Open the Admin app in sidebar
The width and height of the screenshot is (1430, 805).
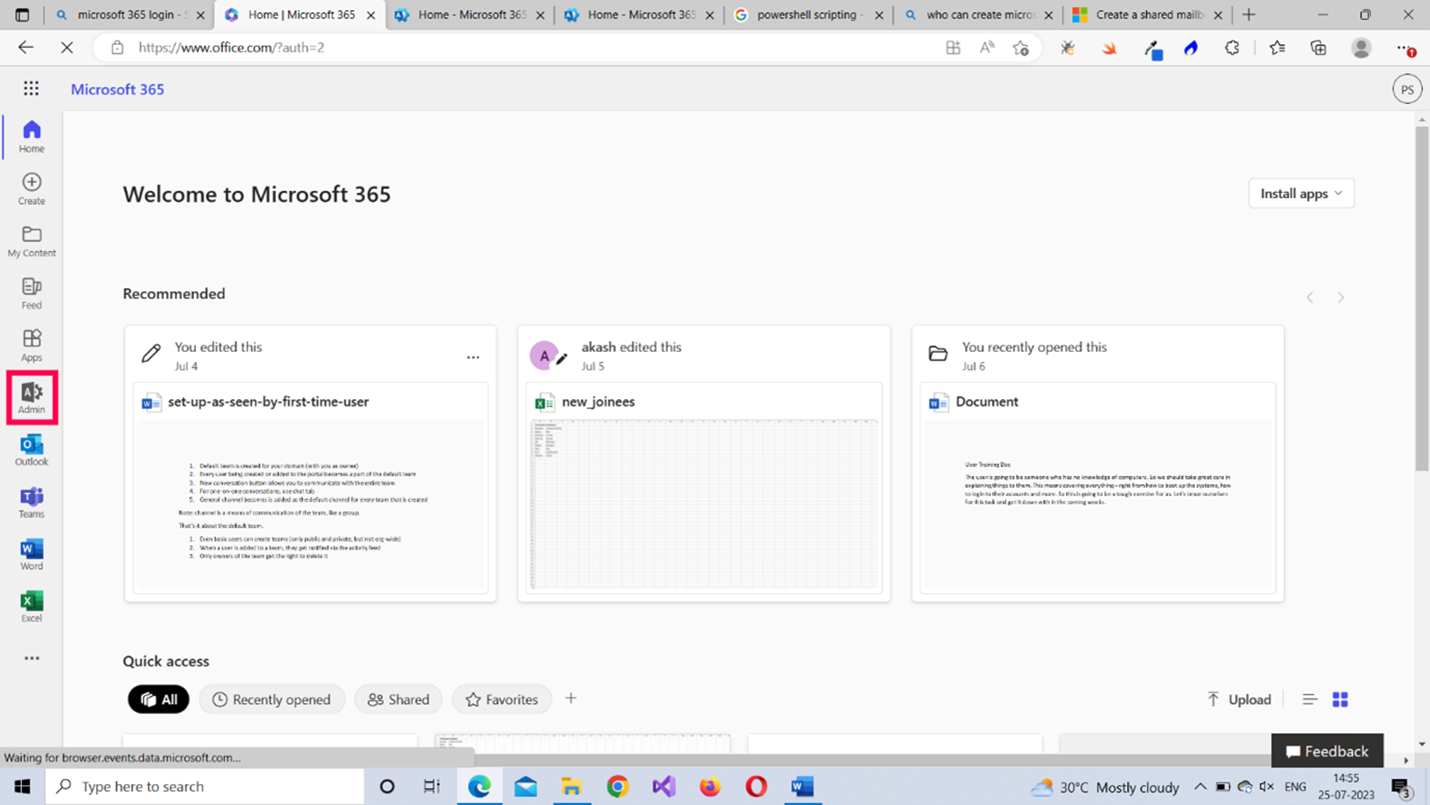31,397
